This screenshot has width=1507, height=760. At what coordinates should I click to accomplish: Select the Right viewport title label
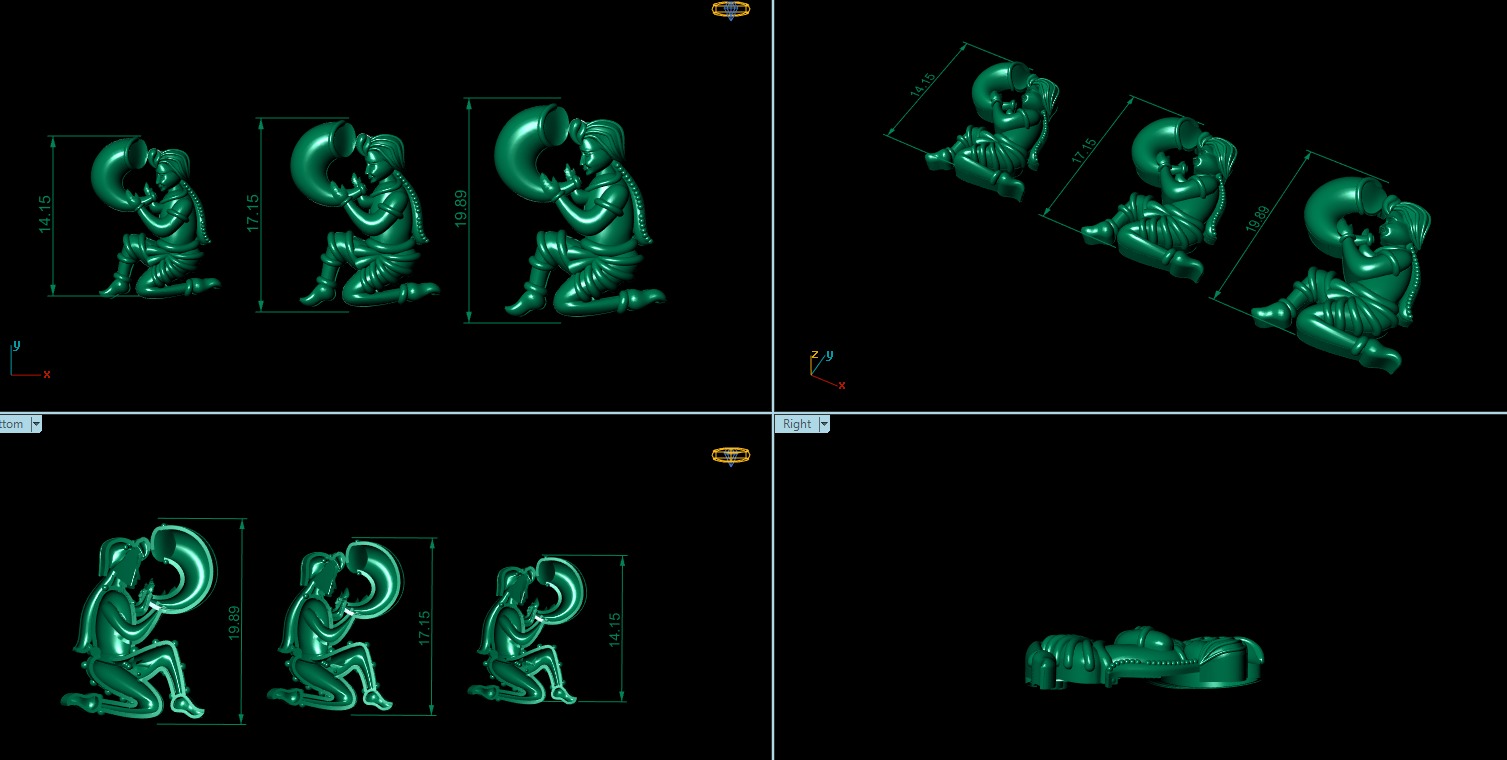[797, 424]
